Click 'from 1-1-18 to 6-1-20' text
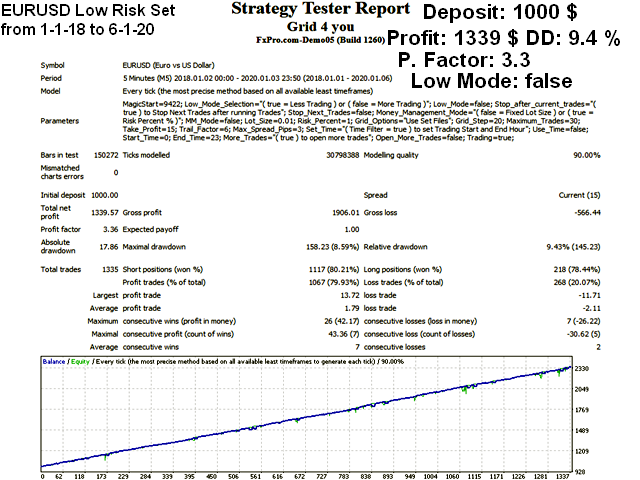This screenshot has width=640, height=480. coord(78,29)
